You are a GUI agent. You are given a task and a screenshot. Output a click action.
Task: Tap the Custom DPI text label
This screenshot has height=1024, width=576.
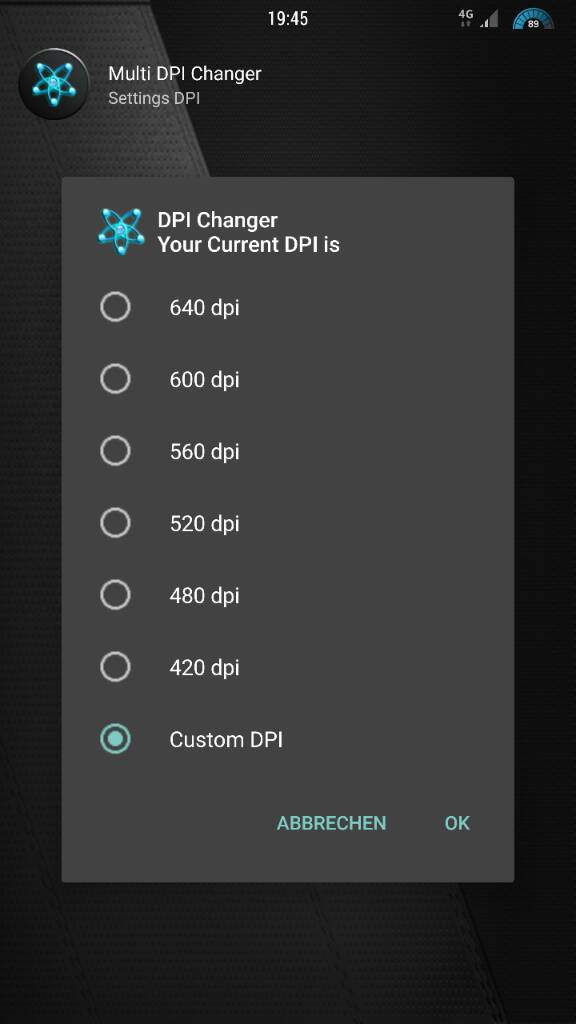click(226, 739)
